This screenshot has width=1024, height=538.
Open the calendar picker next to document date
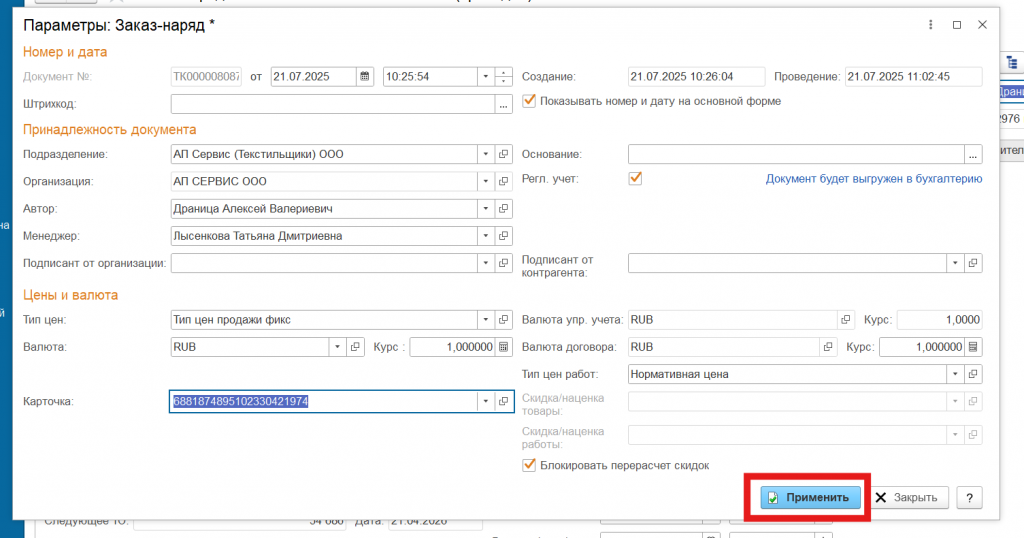[x=365, y=77]
